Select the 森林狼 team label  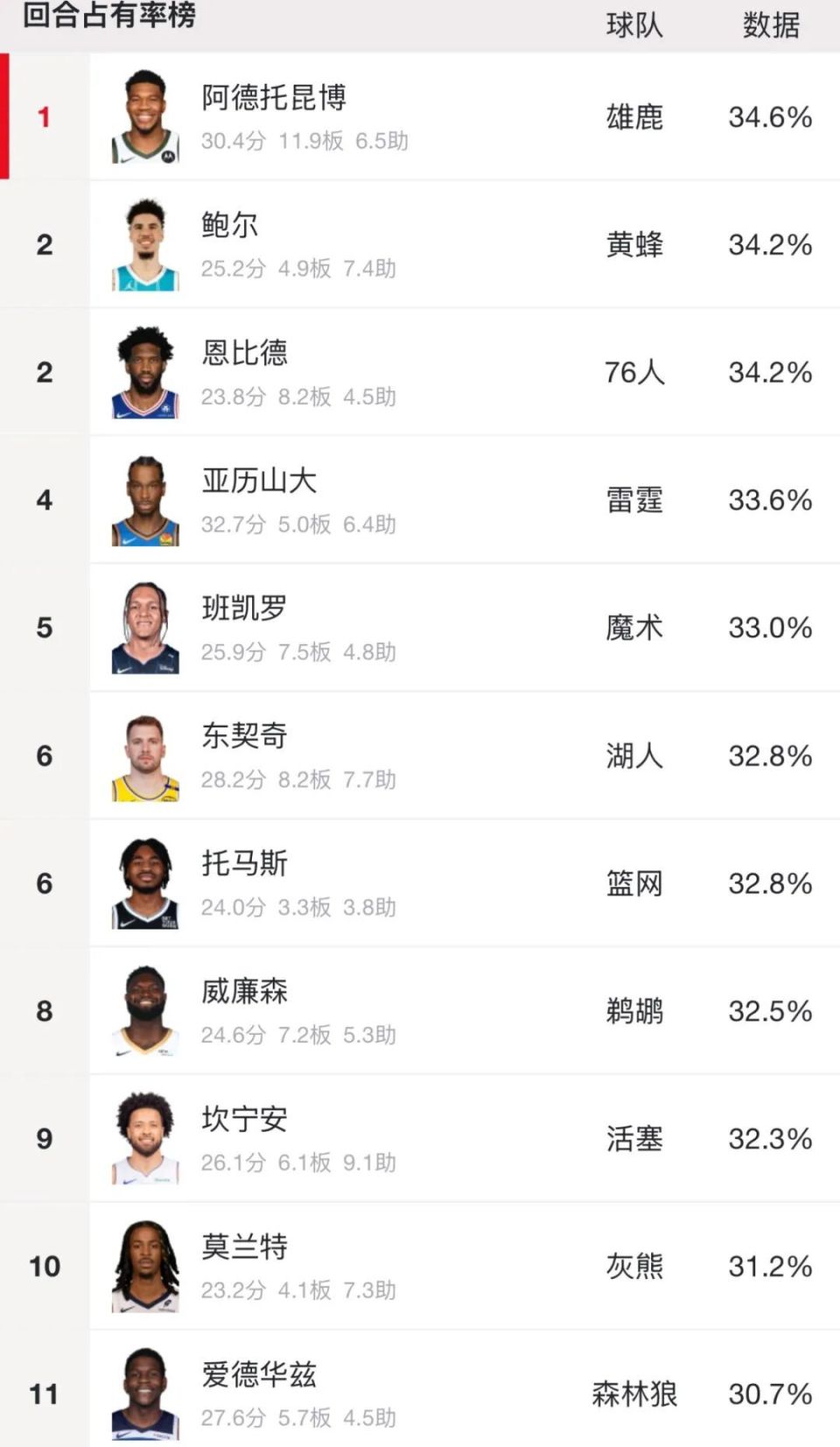tap(634, 1394)
